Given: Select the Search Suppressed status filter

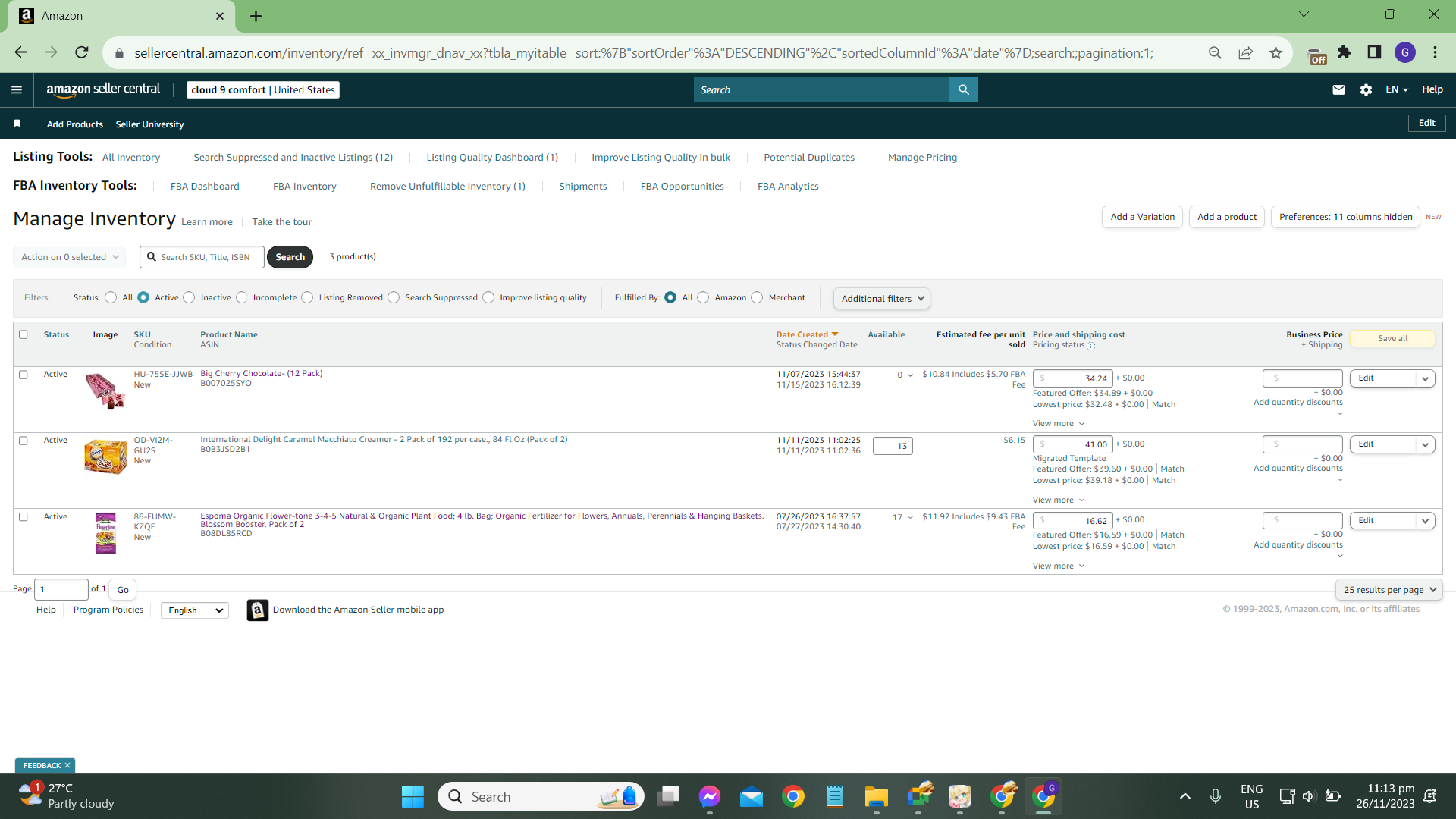Looking at the screenshot, I should (394, 297).
